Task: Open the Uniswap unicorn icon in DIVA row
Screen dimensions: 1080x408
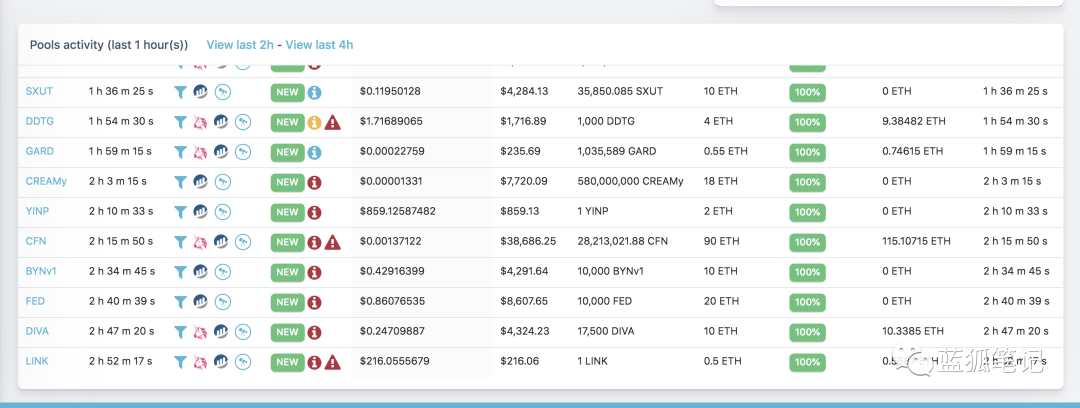Action: coord(200,332)
